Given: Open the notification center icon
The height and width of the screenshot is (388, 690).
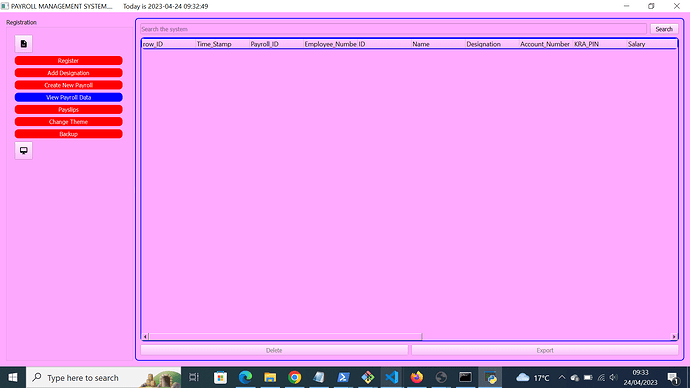Looking at the screenshot, I should pyautogui.click(x=672, y=377).
